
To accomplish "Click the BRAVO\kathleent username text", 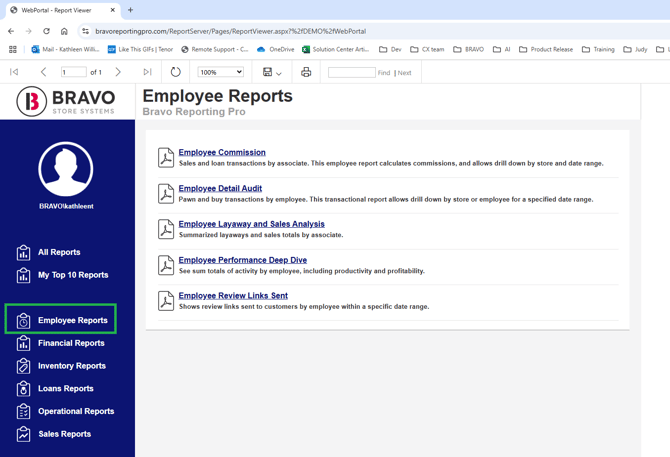I will coord(66,206).
